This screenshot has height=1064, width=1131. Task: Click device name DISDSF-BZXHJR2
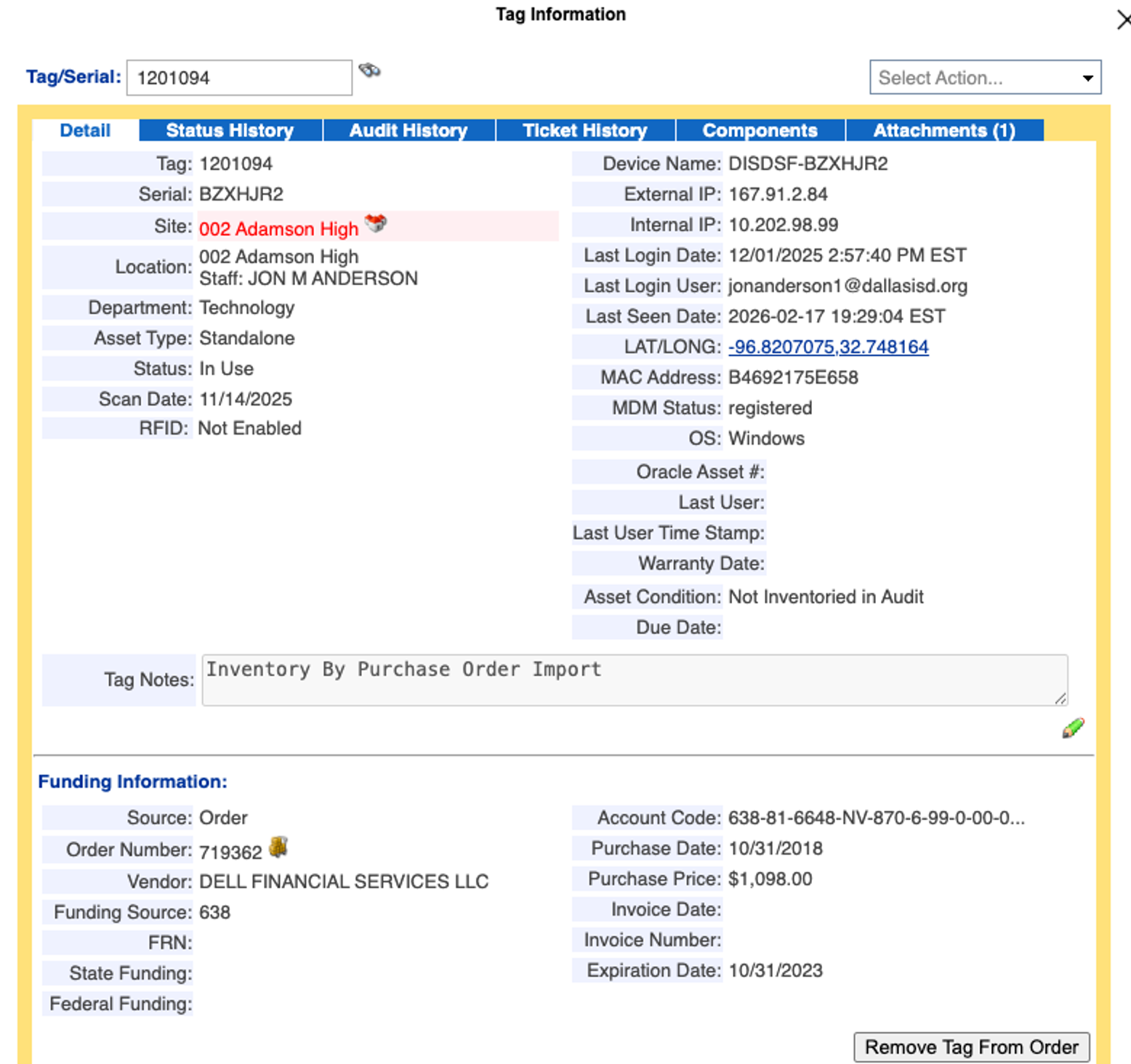[808, 164]
